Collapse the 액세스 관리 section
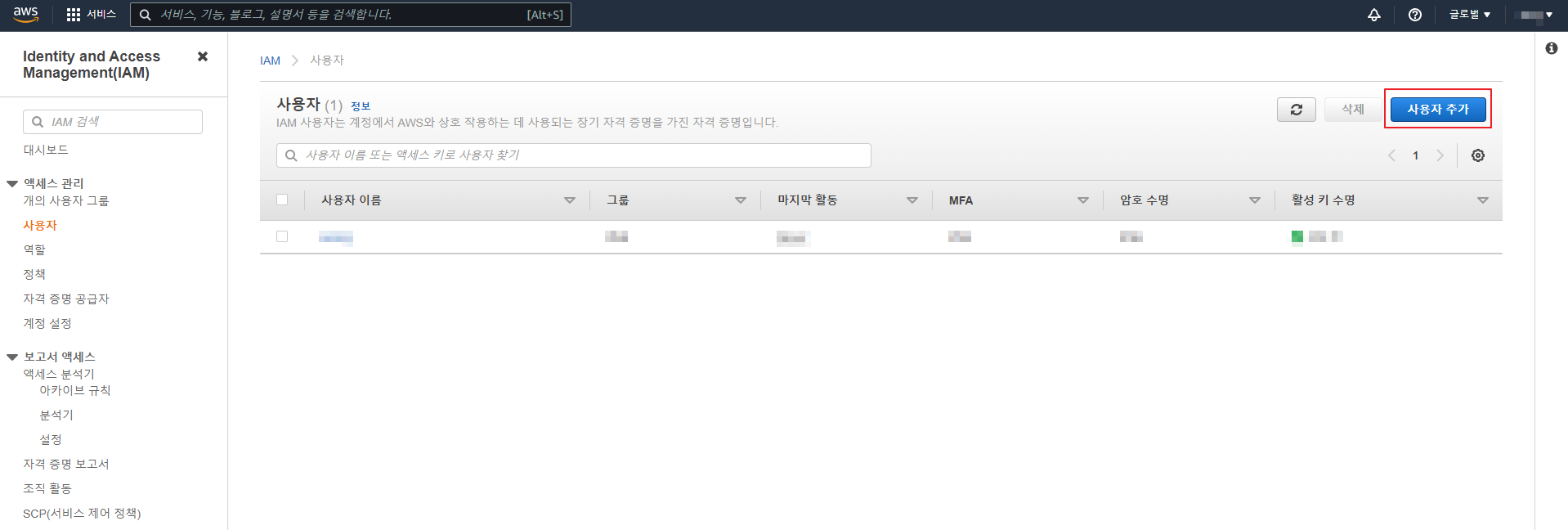The height and width of the screenshot is (530, 1568). pos(12,183)
